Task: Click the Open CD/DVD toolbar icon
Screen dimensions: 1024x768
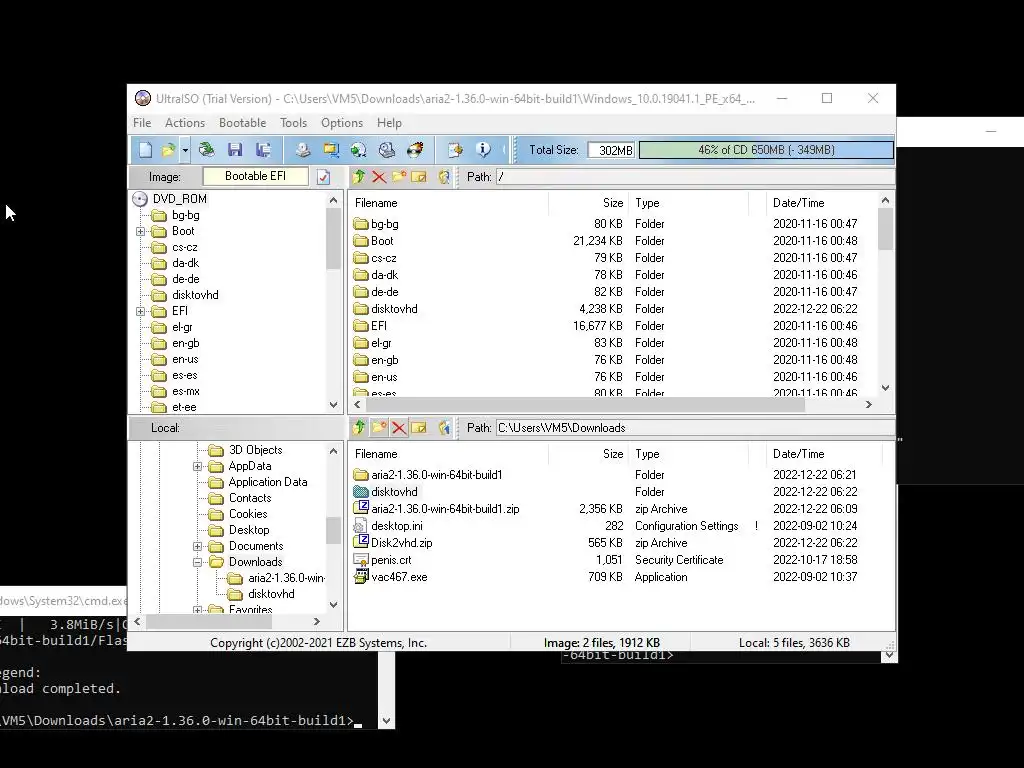Action: coord(206,150)
